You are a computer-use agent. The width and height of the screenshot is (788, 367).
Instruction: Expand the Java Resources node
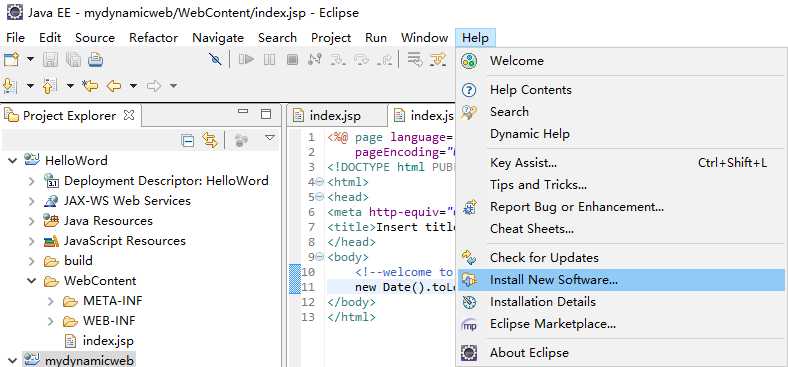32,221
